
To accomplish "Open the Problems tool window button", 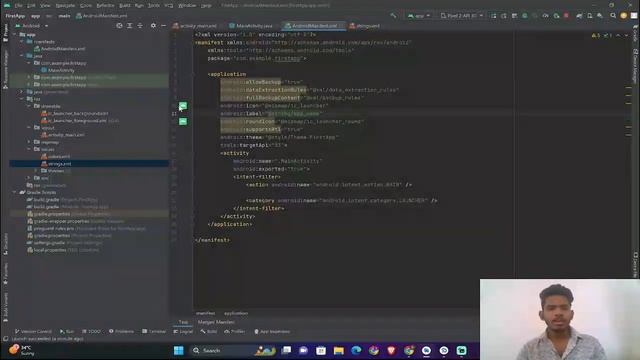I will (121, 331).
